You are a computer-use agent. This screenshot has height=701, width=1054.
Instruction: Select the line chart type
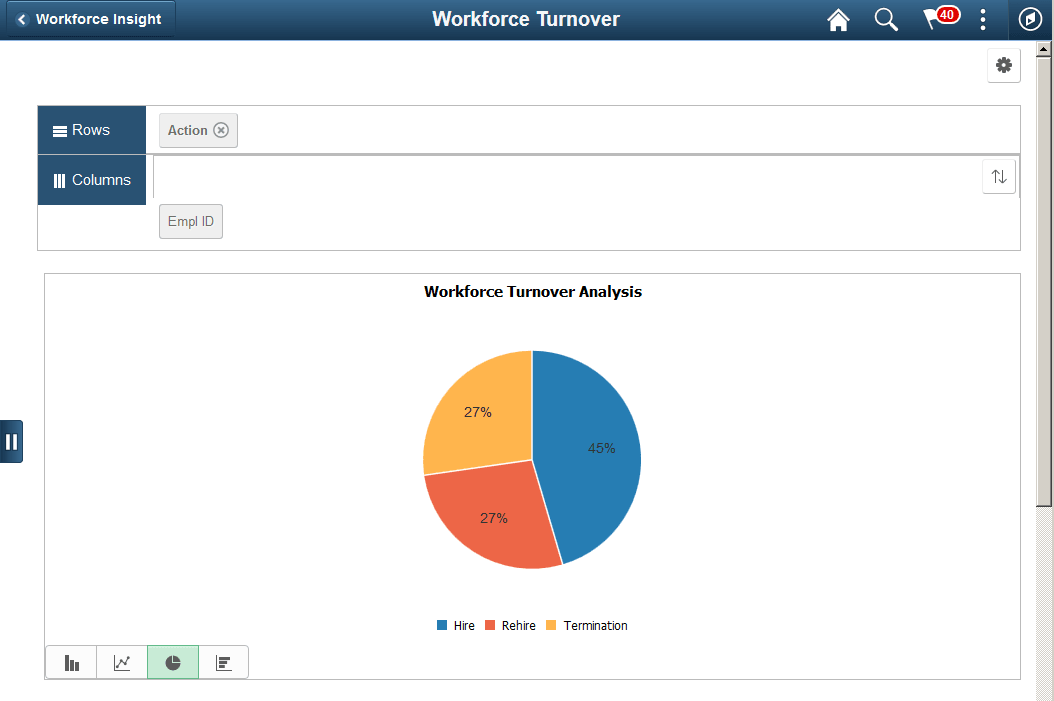[121, 661]
